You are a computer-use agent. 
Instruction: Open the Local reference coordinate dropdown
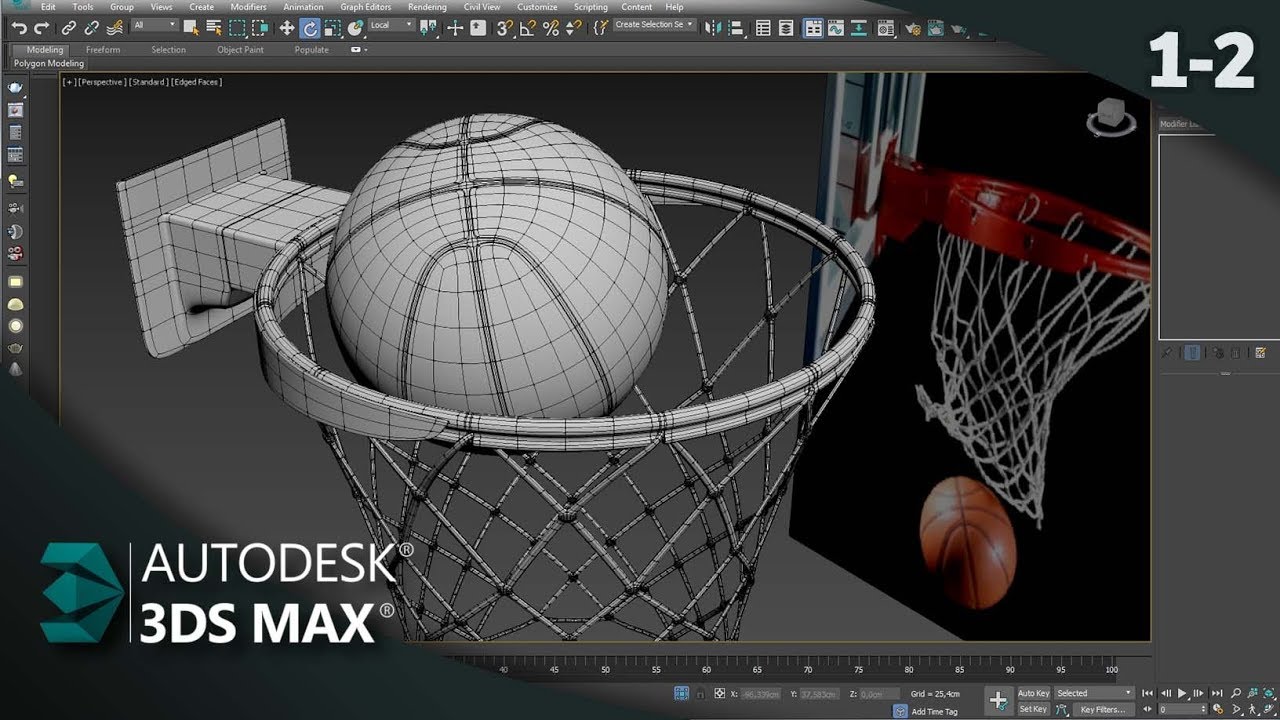[392, 24]
